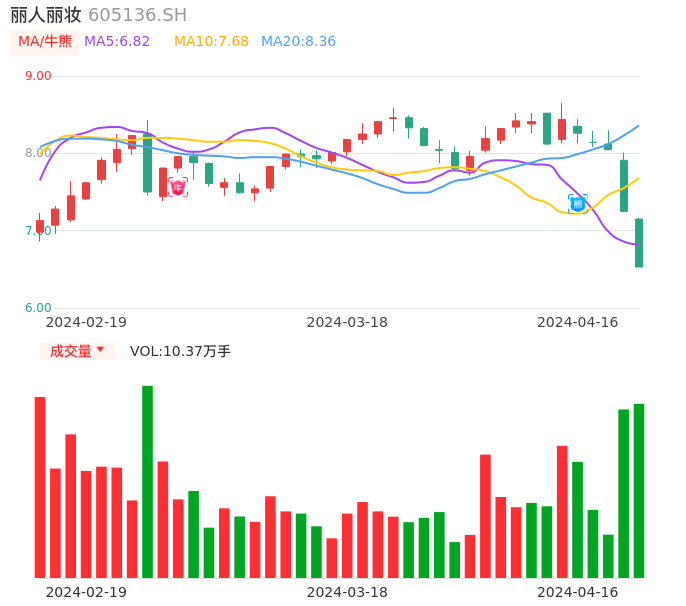
Task: Click the 9.00 price axis label
Action: coord(38,76)
